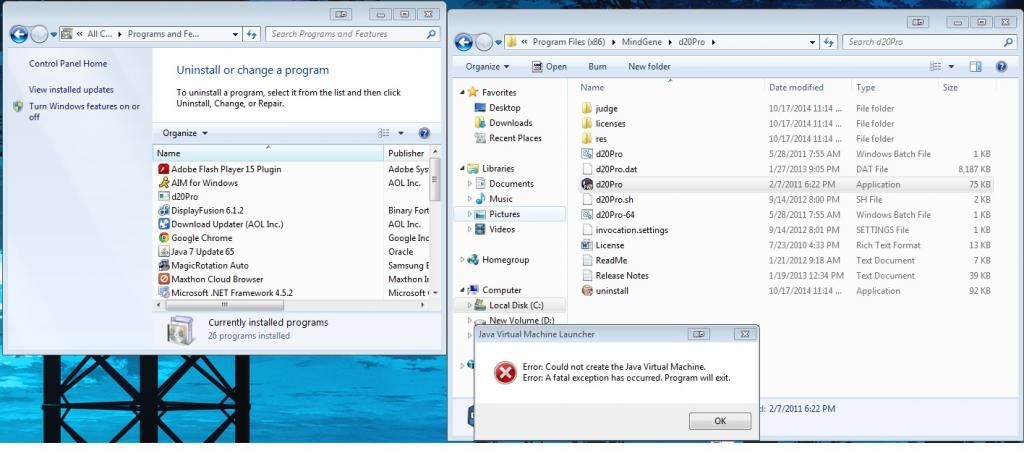
Task: Expand the Documents library node
Action: [x=470, y=183]
